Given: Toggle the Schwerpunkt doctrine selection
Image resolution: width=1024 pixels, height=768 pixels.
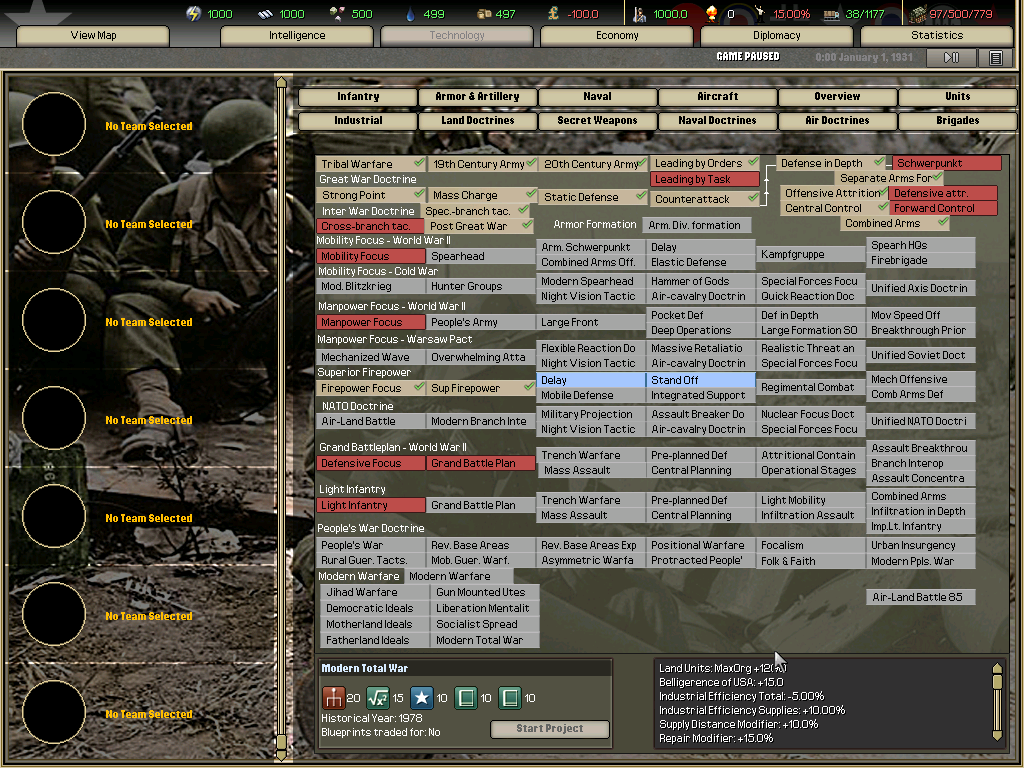Looking at the screenshot, I should click(948, 163).
